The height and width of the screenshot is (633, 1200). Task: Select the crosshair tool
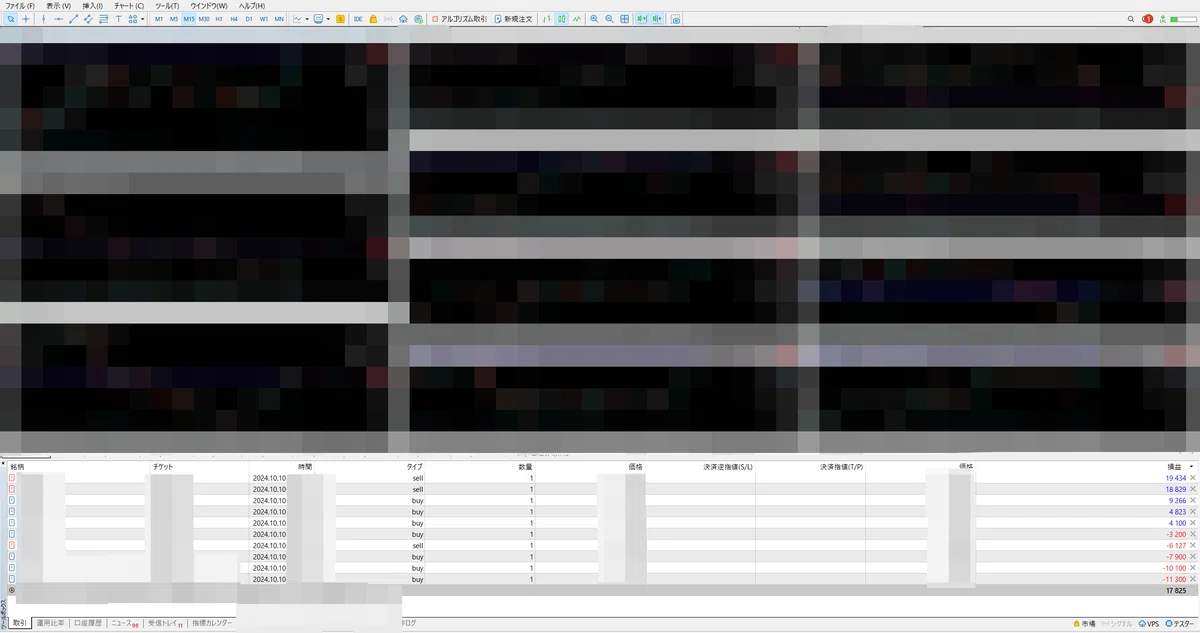pyautogui.click(x=25, y=19)
